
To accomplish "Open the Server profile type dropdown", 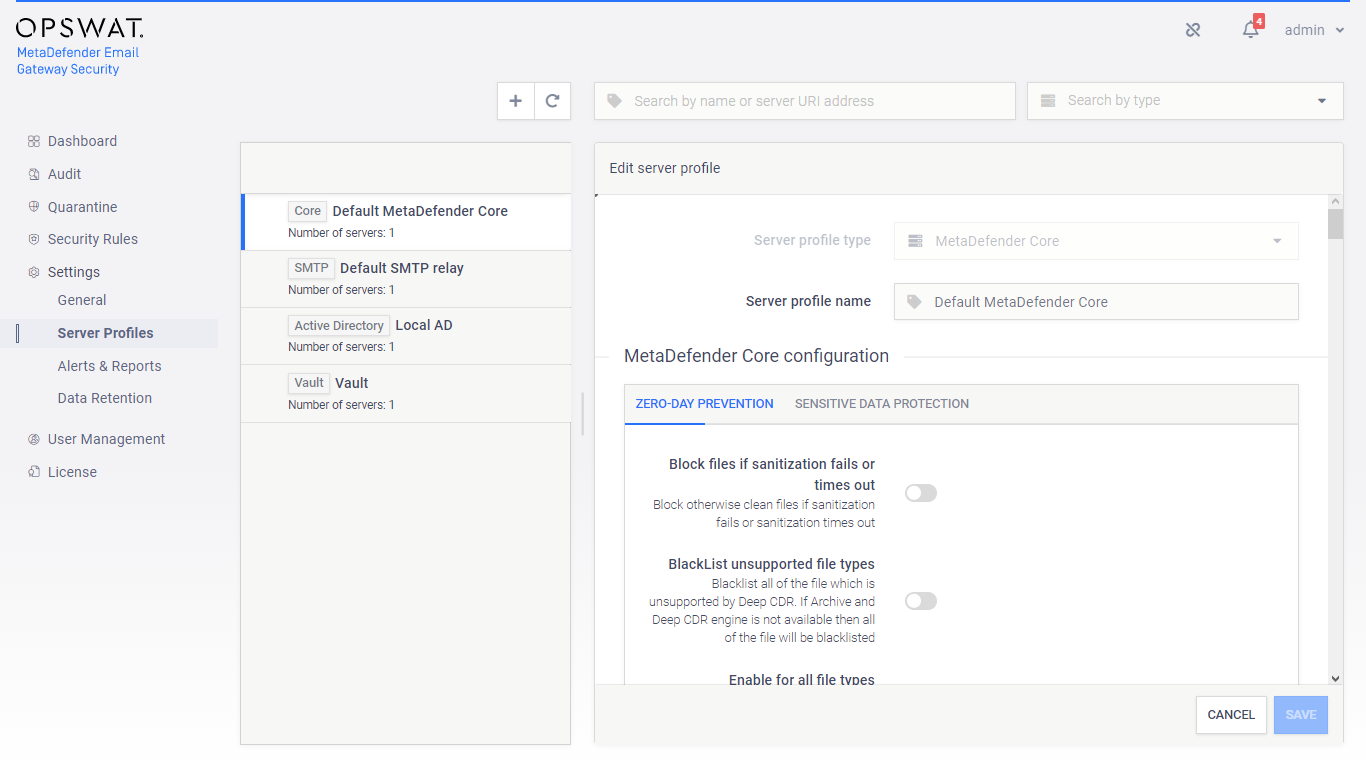I will 1096,241.
